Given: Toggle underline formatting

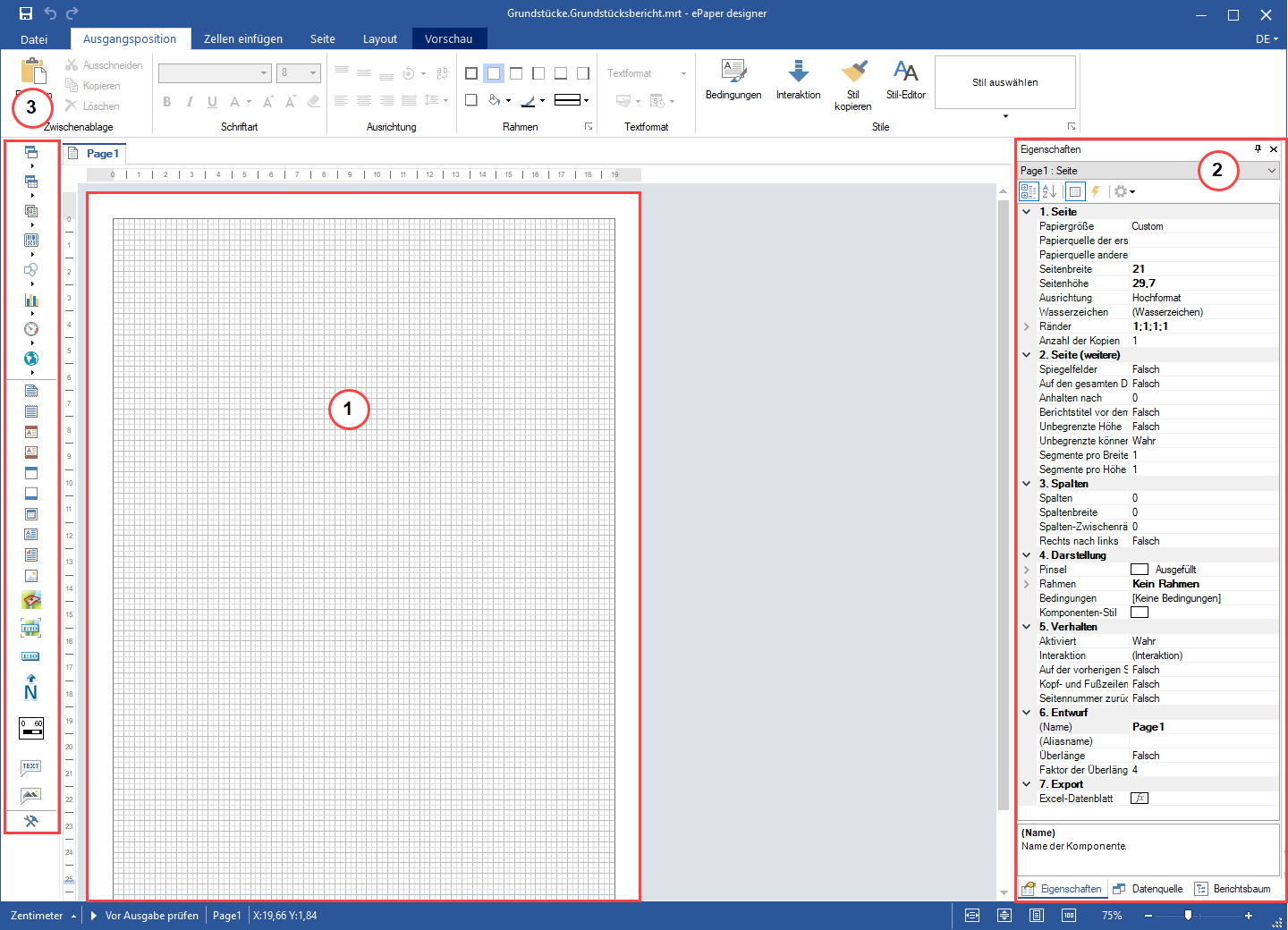Looking at the screenshot, I should pos(211,102).
